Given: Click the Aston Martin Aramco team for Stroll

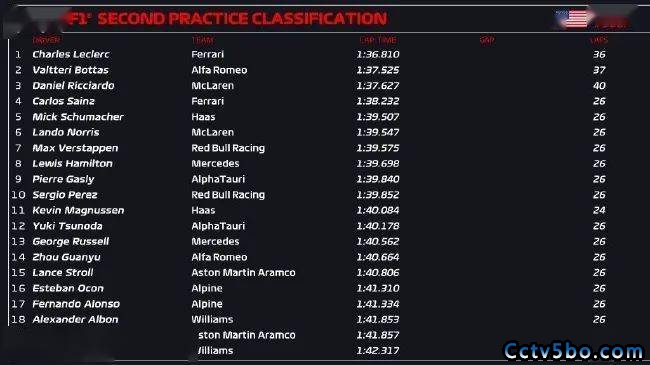Looking at the screenshot, I should tap(243, 273).
